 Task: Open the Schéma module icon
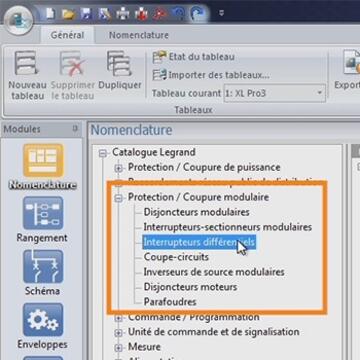click(x=43, y=266)
